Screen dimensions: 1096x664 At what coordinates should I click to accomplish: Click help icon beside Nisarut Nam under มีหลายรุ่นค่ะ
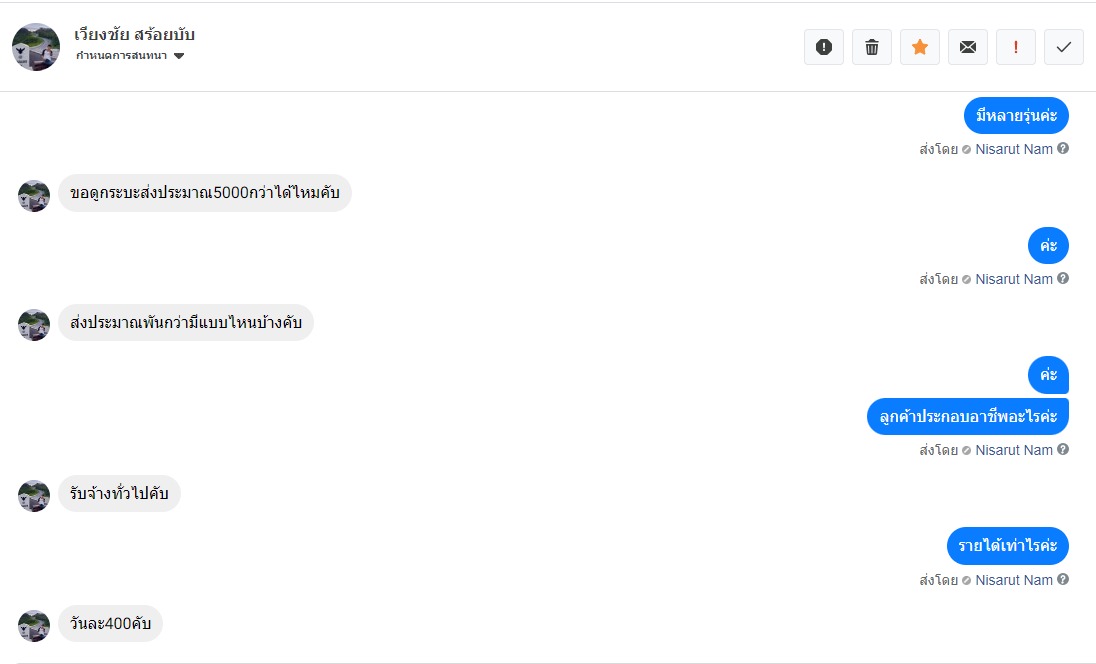[1063, 149]
